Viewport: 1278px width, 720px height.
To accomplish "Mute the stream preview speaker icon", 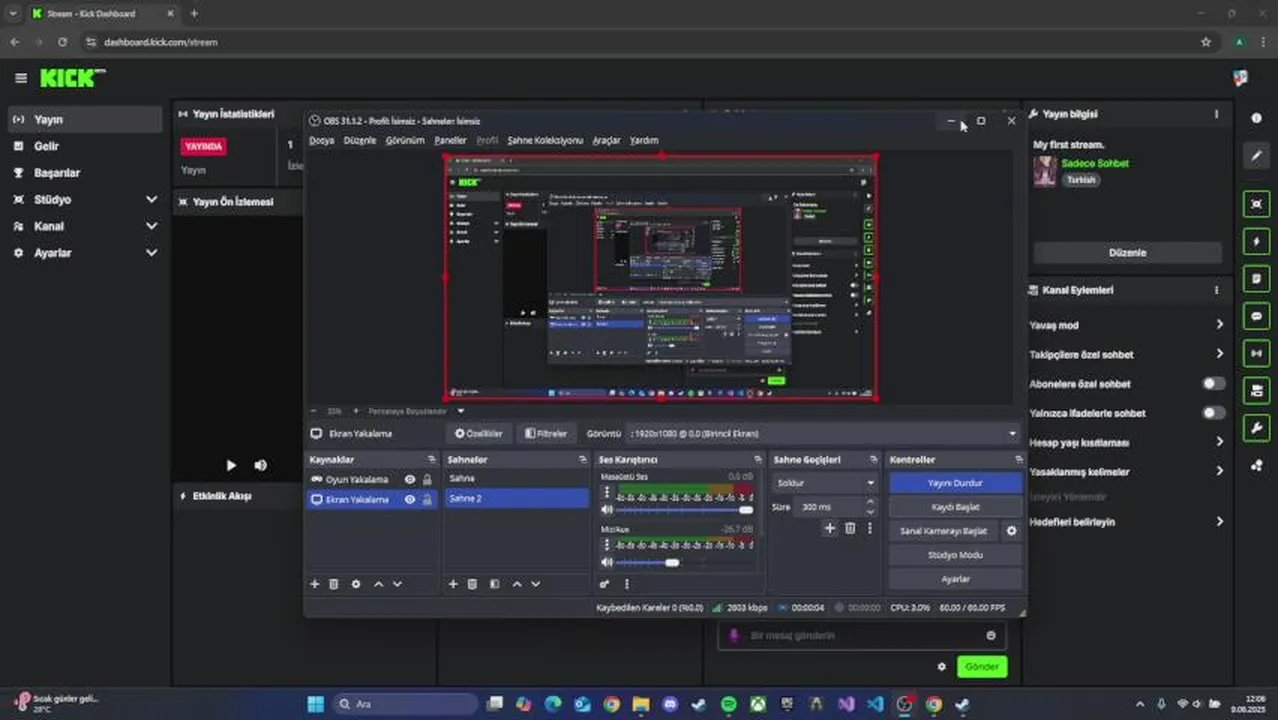I will pyautogui.click(x=260, y=465).
